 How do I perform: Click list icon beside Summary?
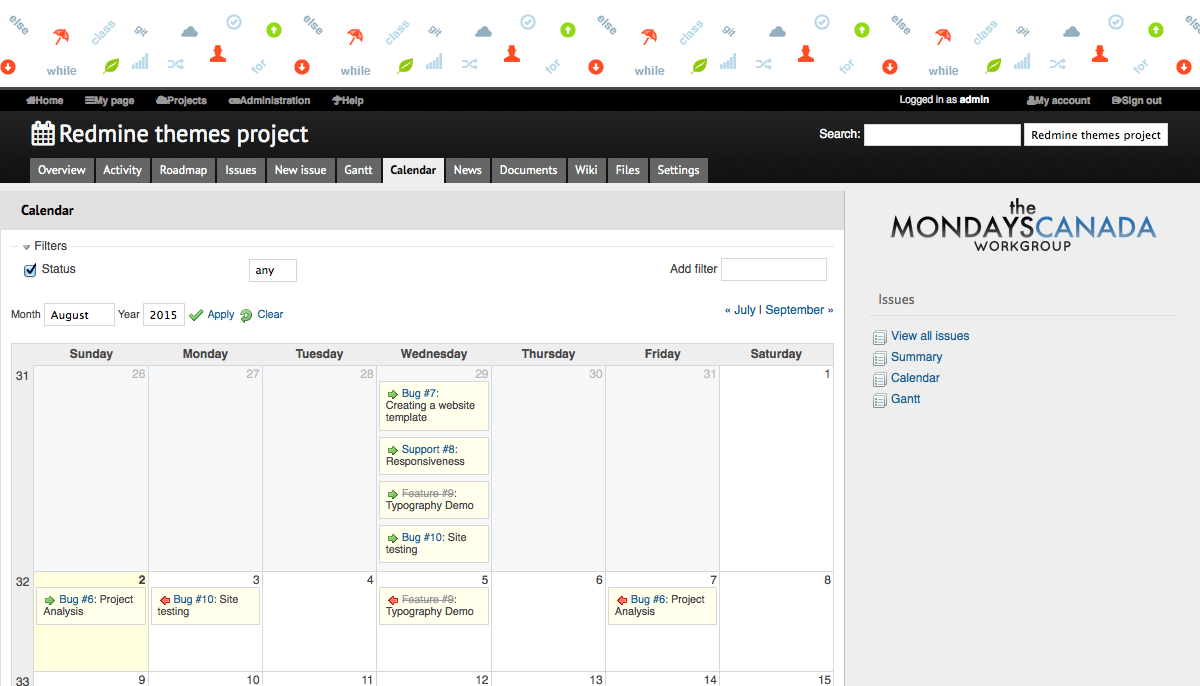tap(880, 359)
